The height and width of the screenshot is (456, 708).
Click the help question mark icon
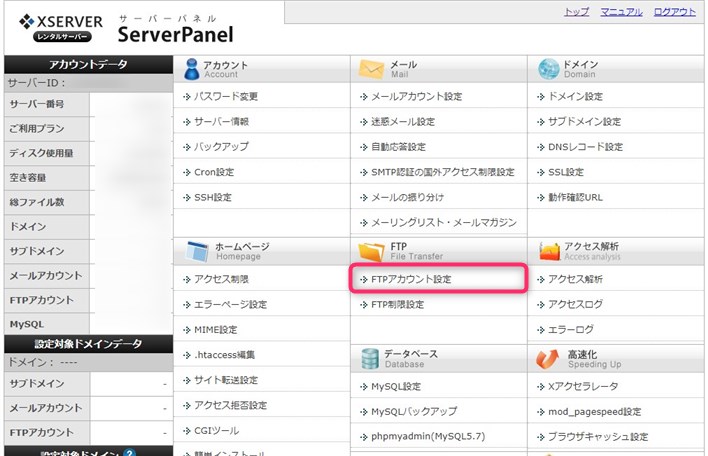129,453
